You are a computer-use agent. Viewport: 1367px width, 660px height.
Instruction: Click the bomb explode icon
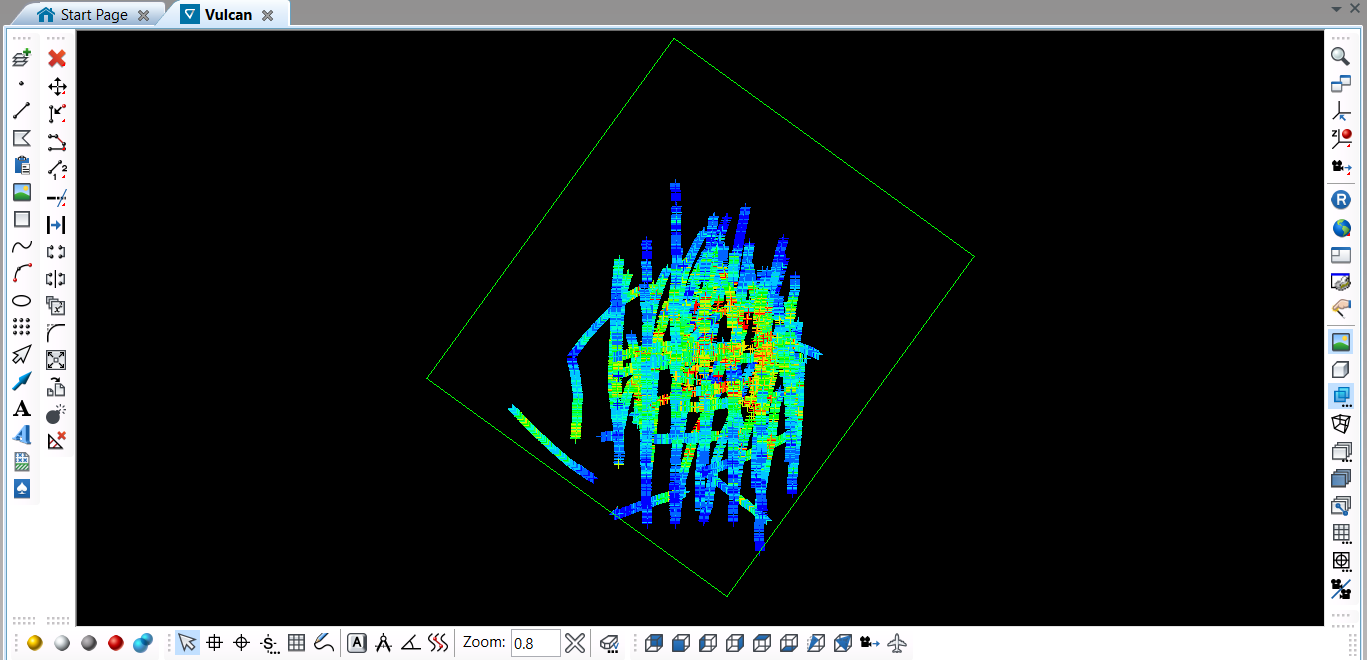click(57, 413)
